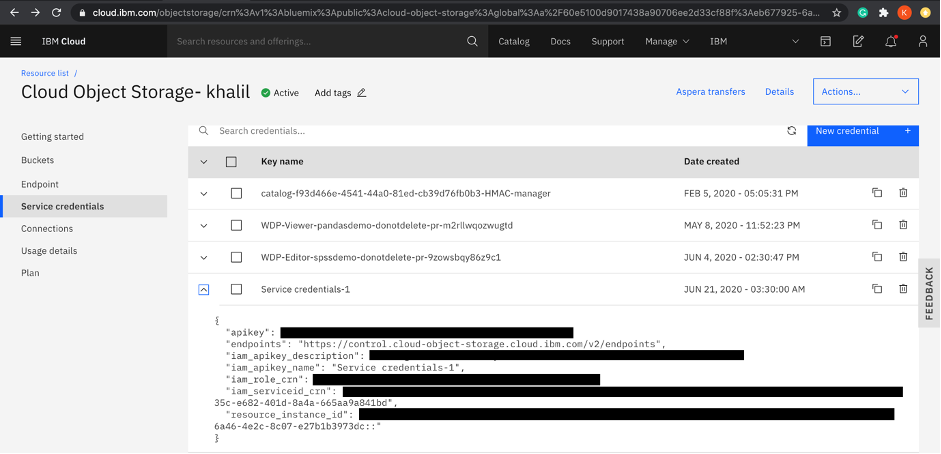Open Buckets in sidebar
Image resolution: width=941 pixels, height=454 pixels.
pyautogui.click(x=37, y=160)
